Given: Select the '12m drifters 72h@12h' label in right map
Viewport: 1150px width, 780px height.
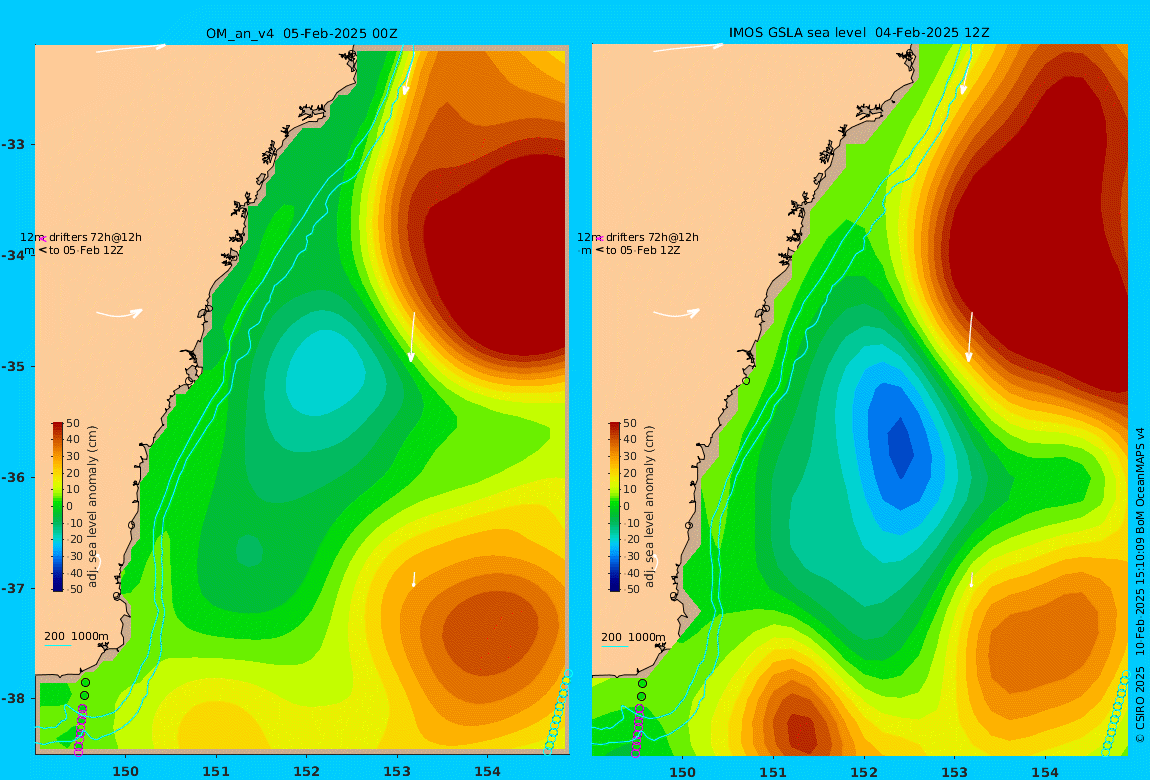Looking at the screenshot, I should 637,238.
